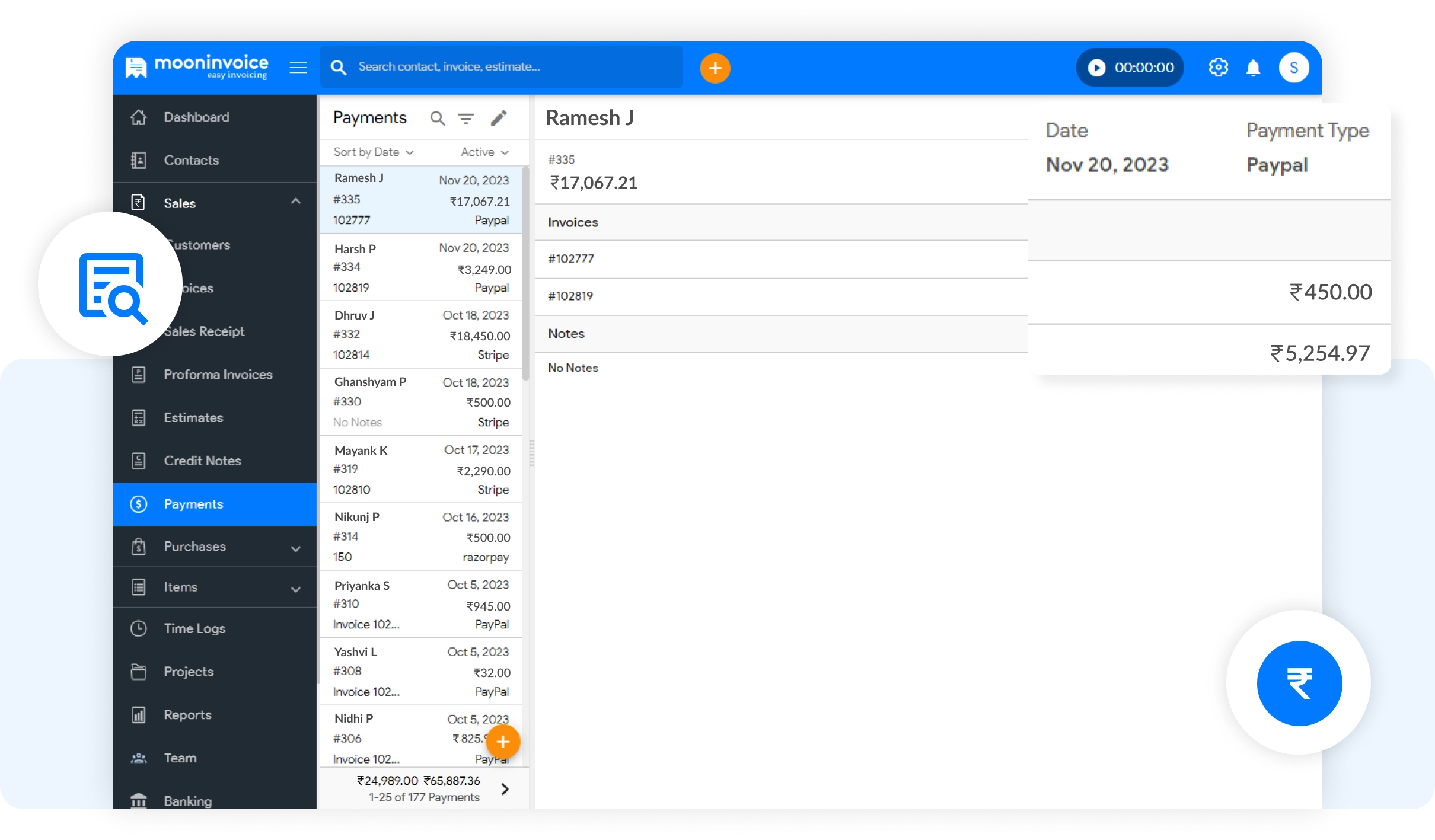
Task: Go to next page of payments
Action: [x=505, y=789]
